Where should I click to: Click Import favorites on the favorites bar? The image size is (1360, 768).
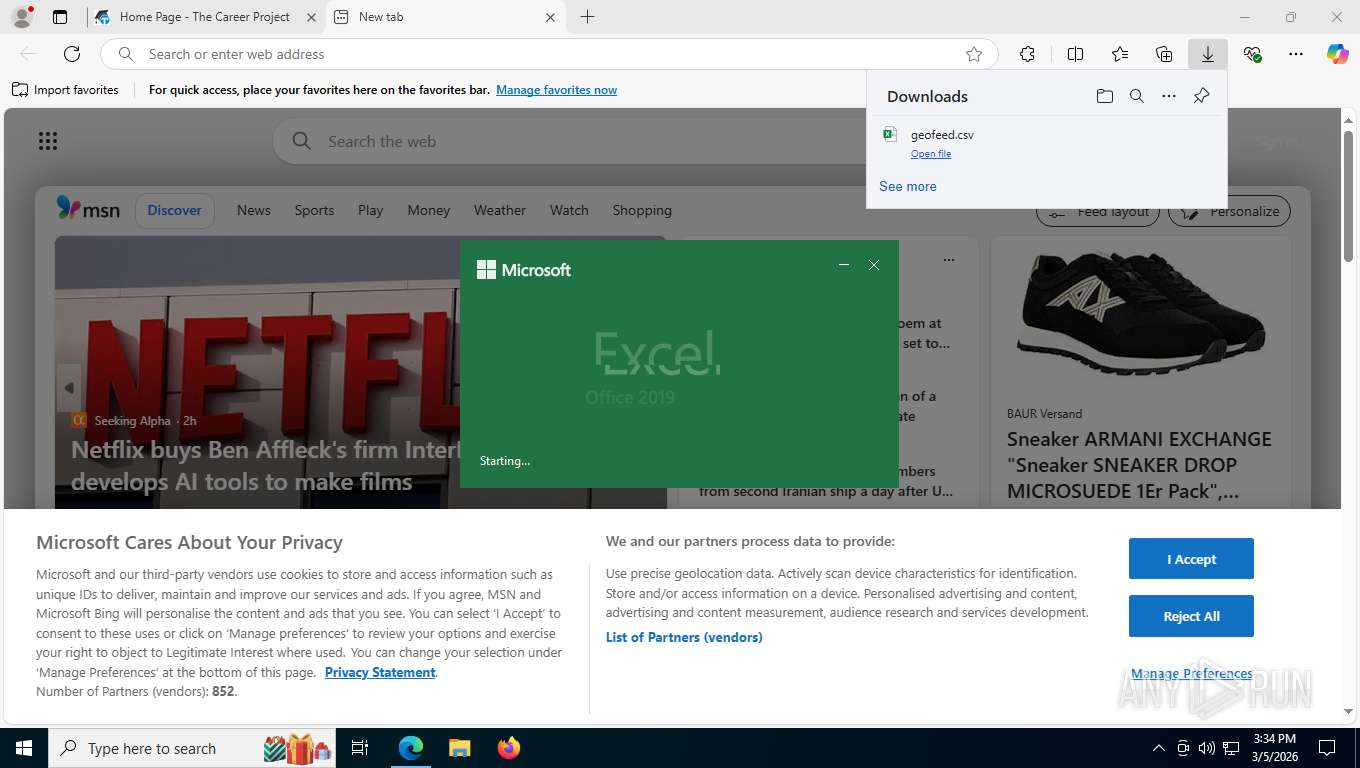(66, 90)
